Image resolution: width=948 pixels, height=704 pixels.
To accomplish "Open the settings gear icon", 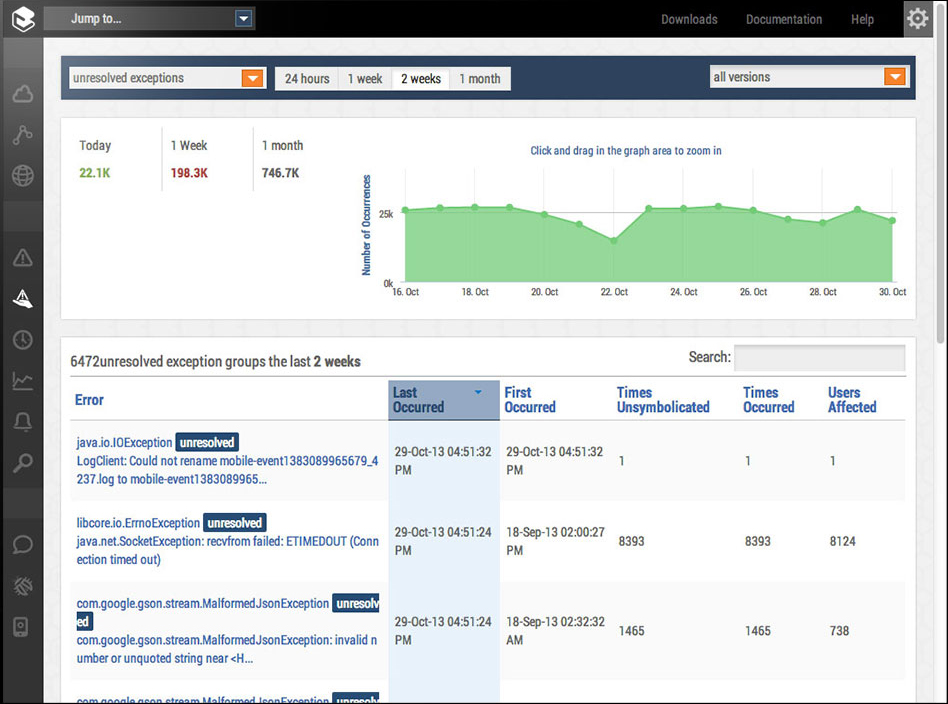I will coord(917,19).
